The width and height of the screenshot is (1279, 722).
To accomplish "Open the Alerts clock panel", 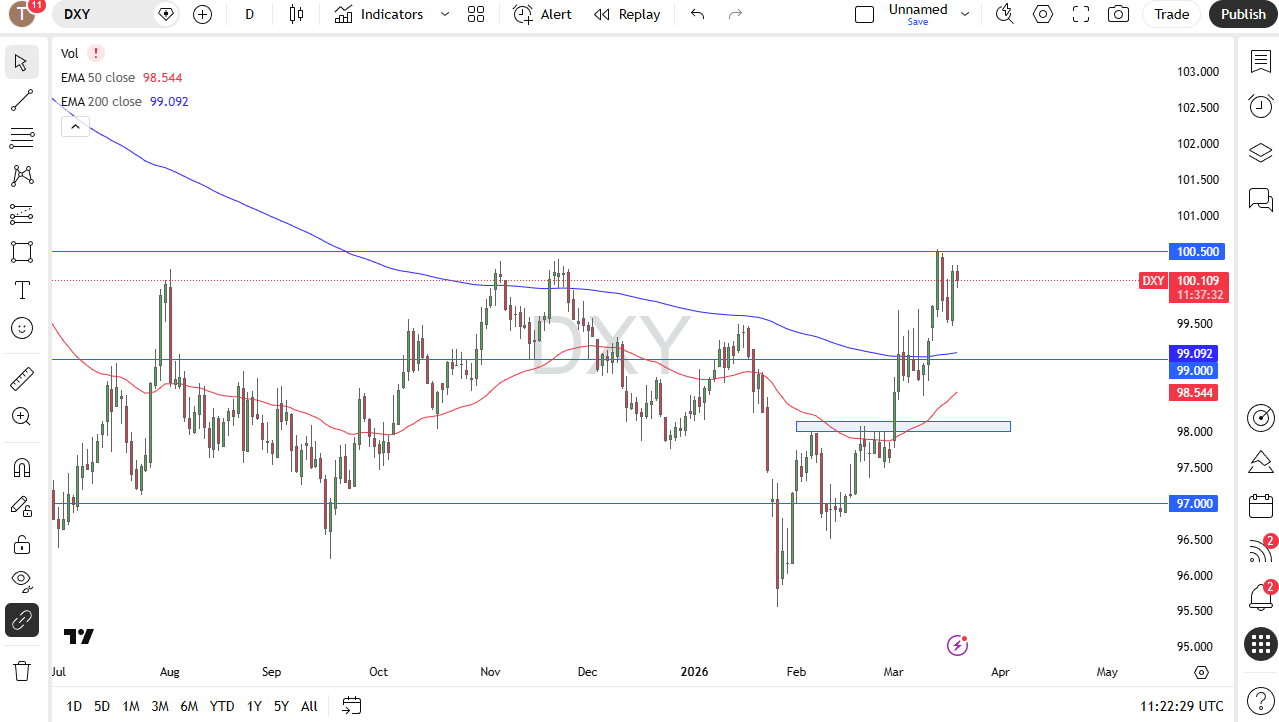I will click(1260, 106).
